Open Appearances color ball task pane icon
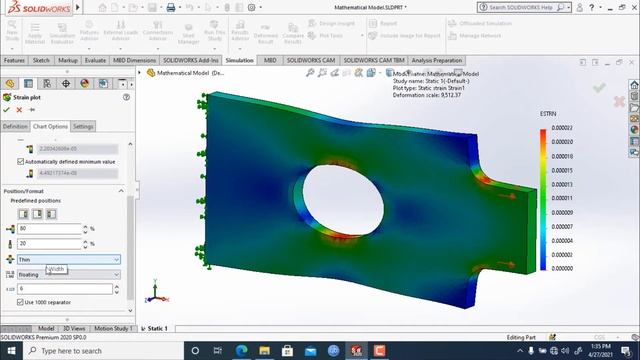640x360 pixels. point(634,130)
